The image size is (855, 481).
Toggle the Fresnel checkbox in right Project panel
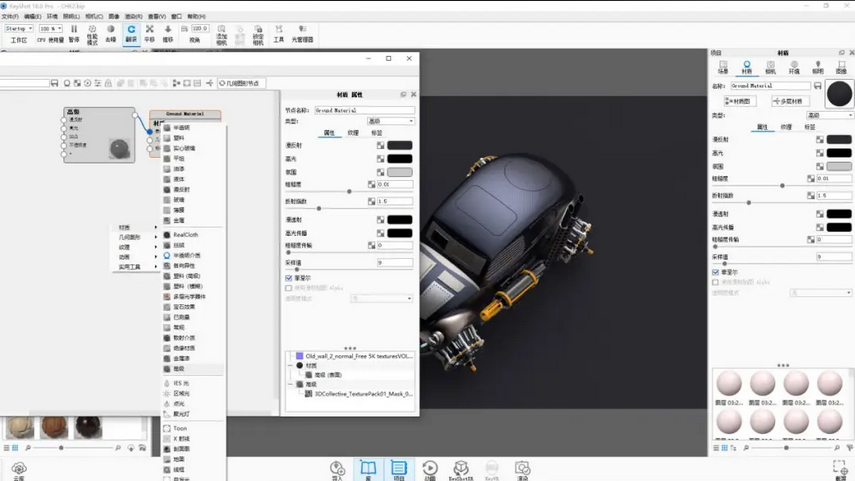pyautogui.click(x=716, y=272)
